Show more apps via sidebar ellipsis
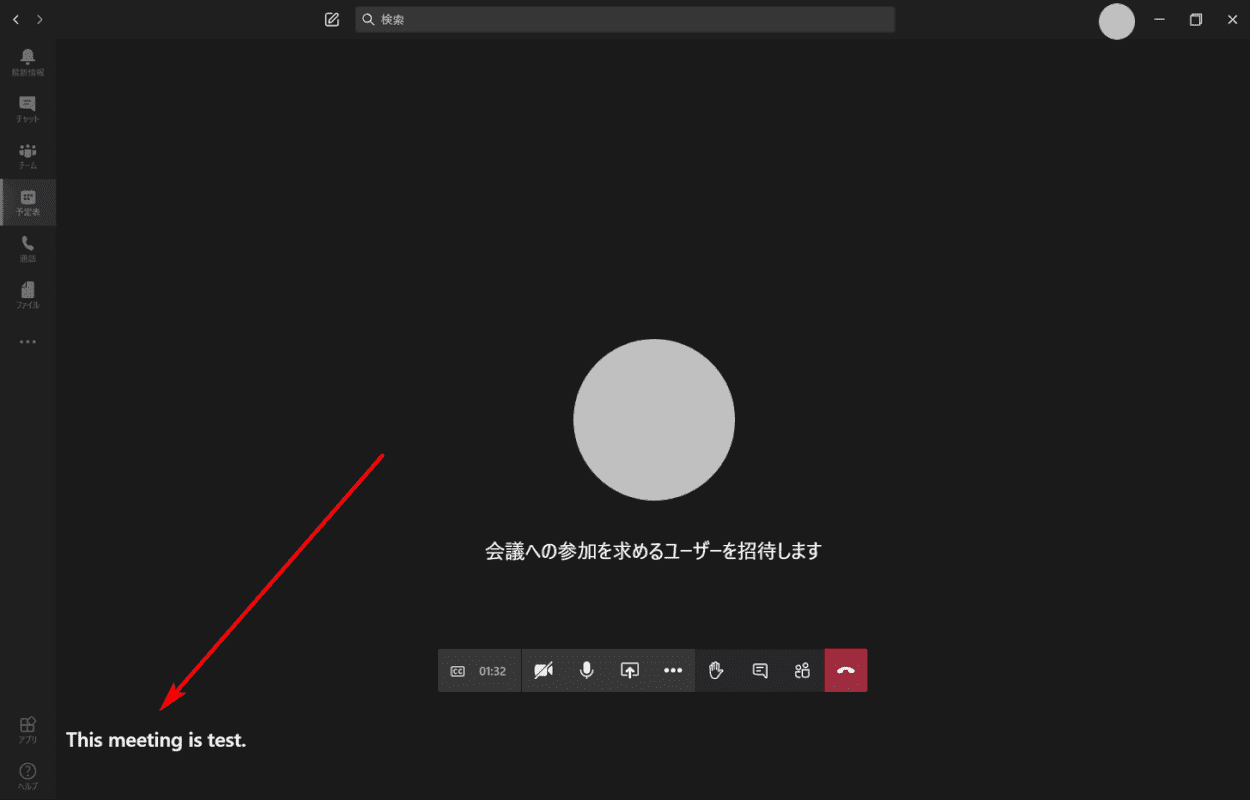The height and width of the screenshot is (800, 1250). tap(28, 342)
